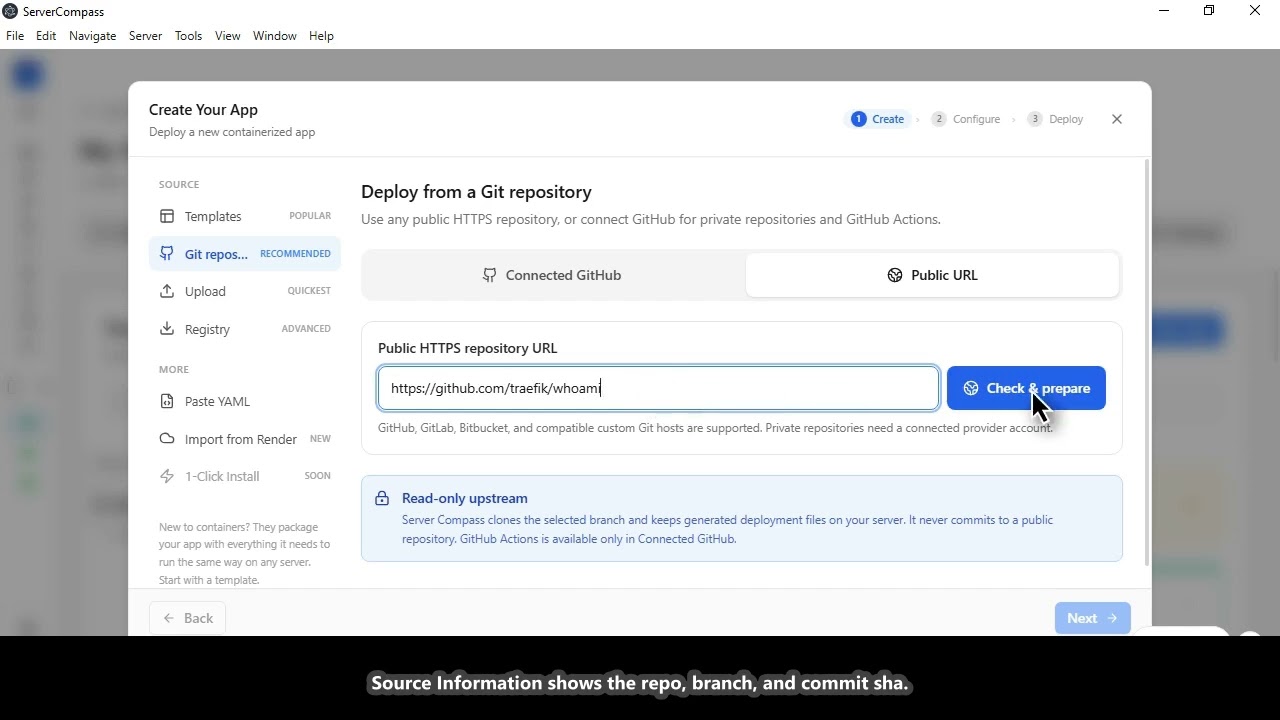Open the Tools menu
1280x720 pixels.
tap(188, 36)
